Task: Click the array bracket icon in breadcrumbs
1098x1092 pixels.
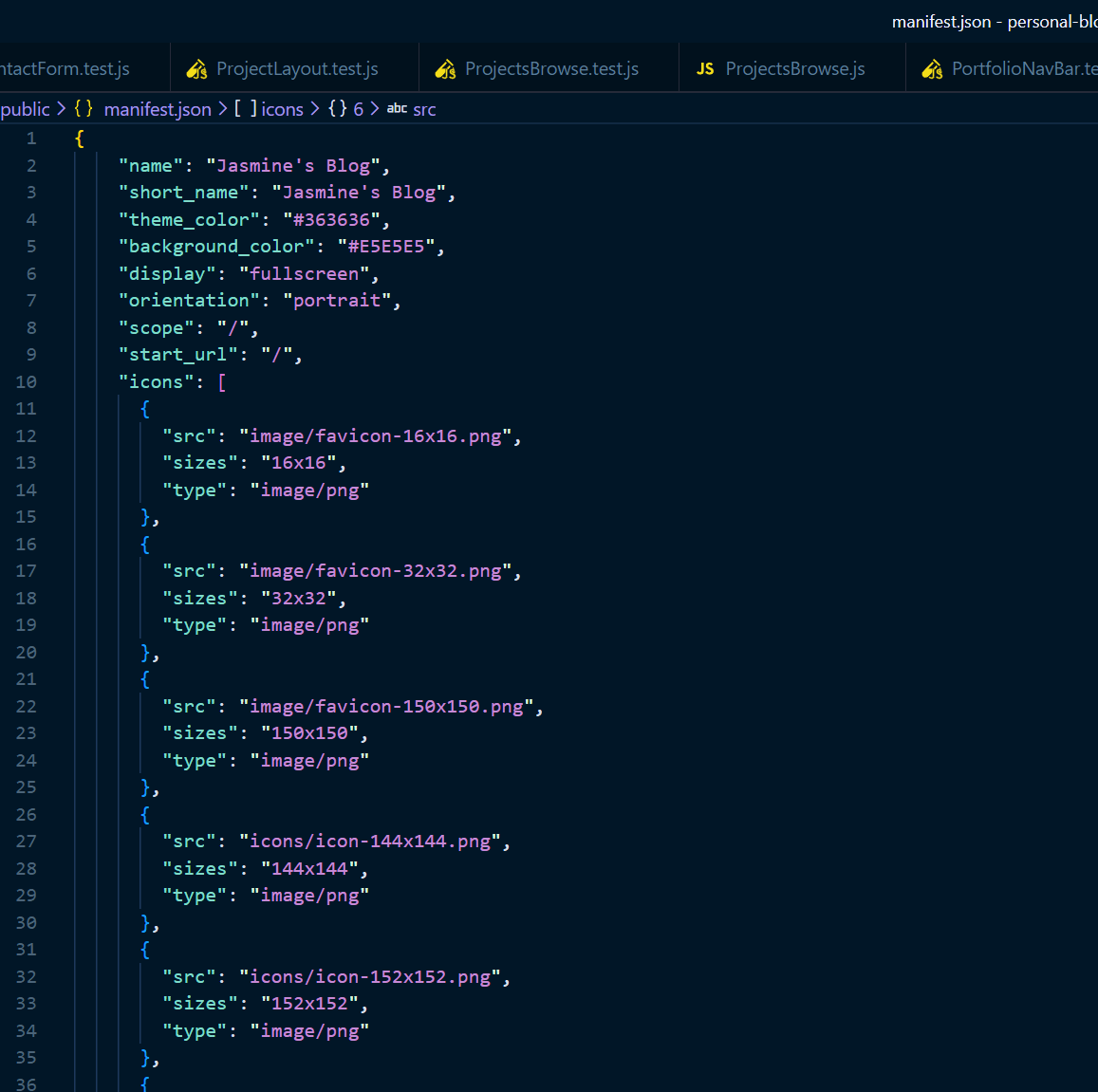Action: tap(245, 109)
